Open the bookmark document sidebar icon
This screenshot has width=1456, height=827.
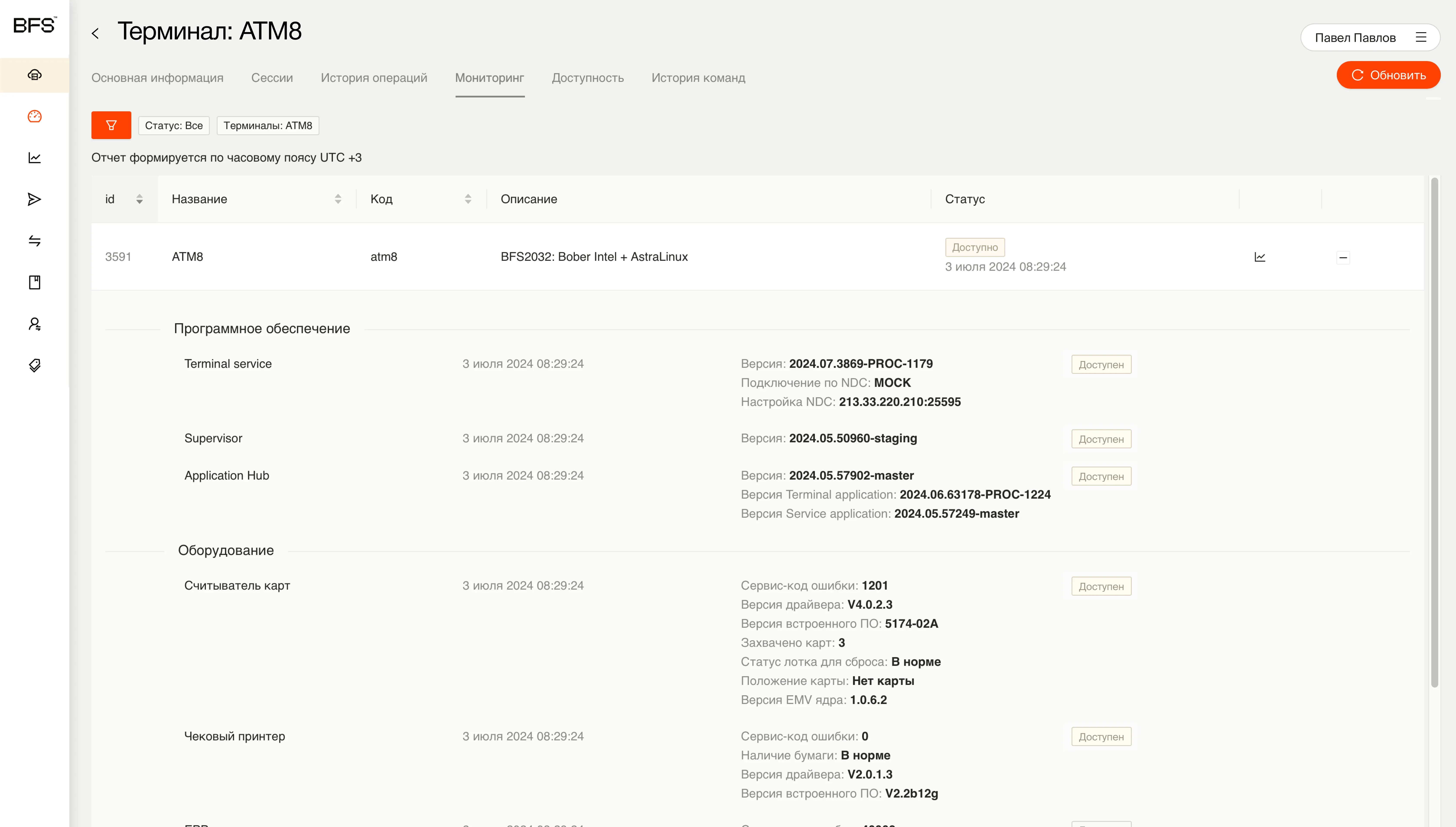(35, 282)
